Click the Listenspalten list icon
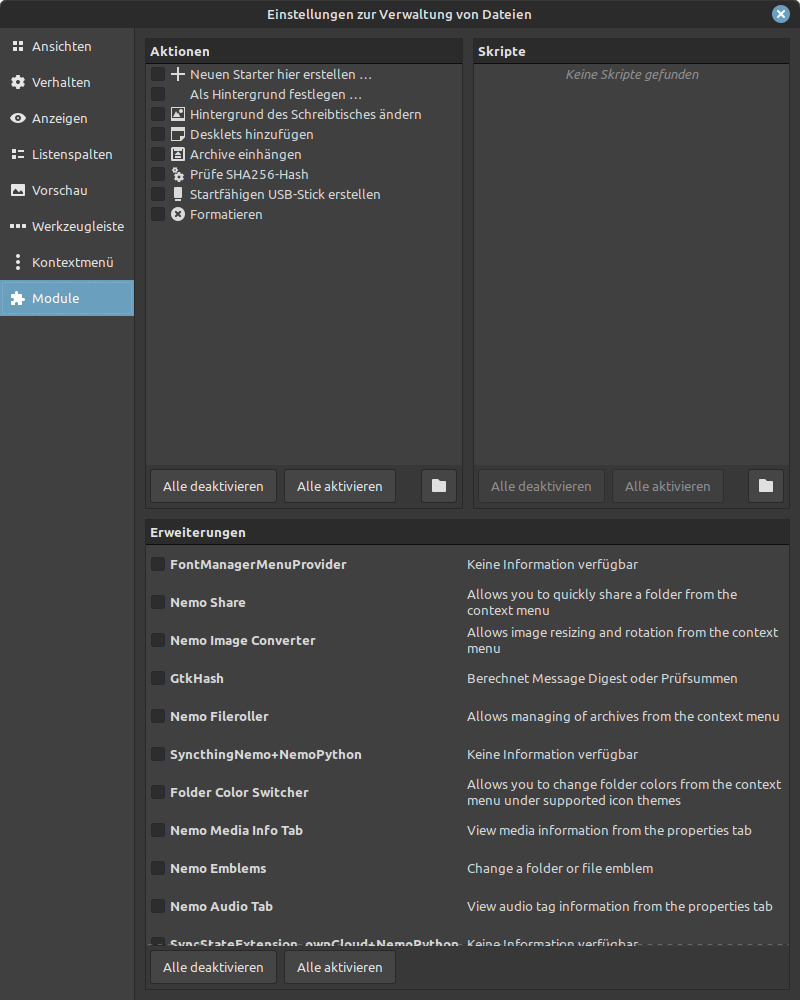800x1000 pixels. [18, 154]
